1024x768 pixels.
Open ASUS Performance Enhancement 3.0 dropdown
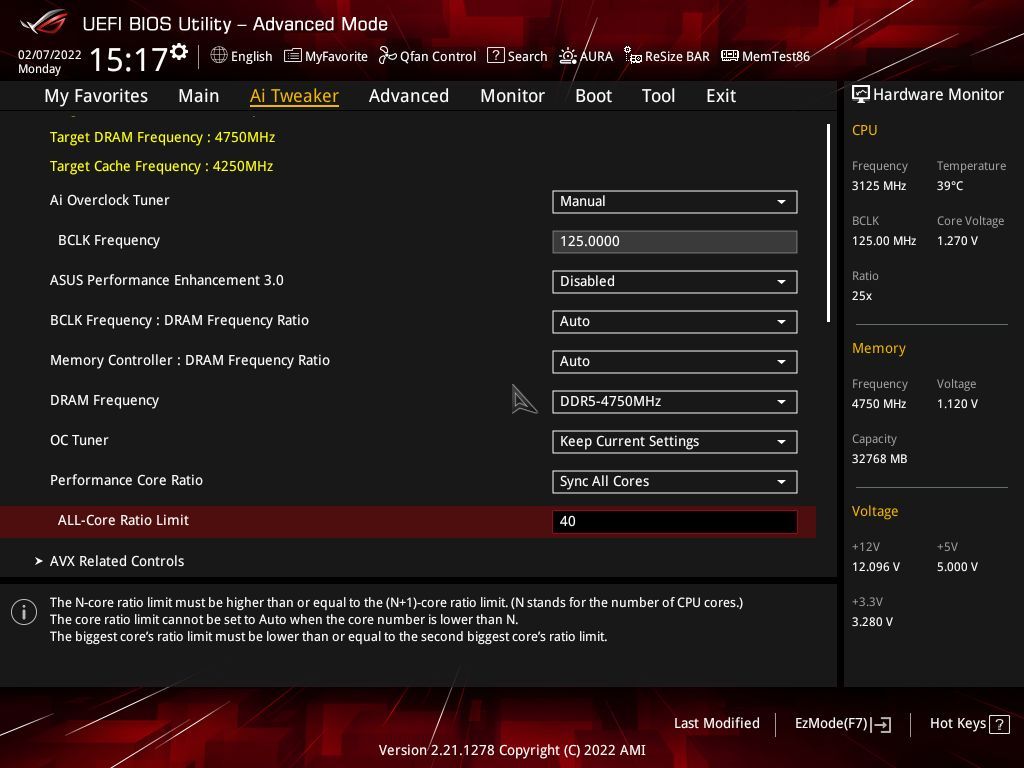point(675,281)
